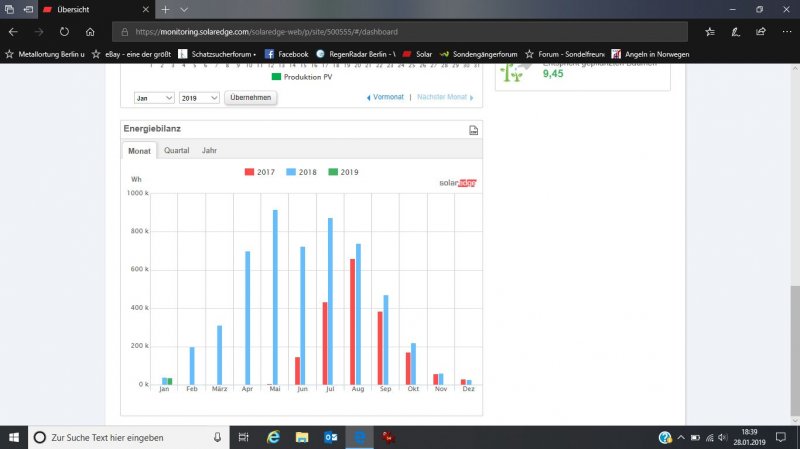Click the blue Mai 2018 bar
This screenshot has height=449, width=800.
[276, 297]
